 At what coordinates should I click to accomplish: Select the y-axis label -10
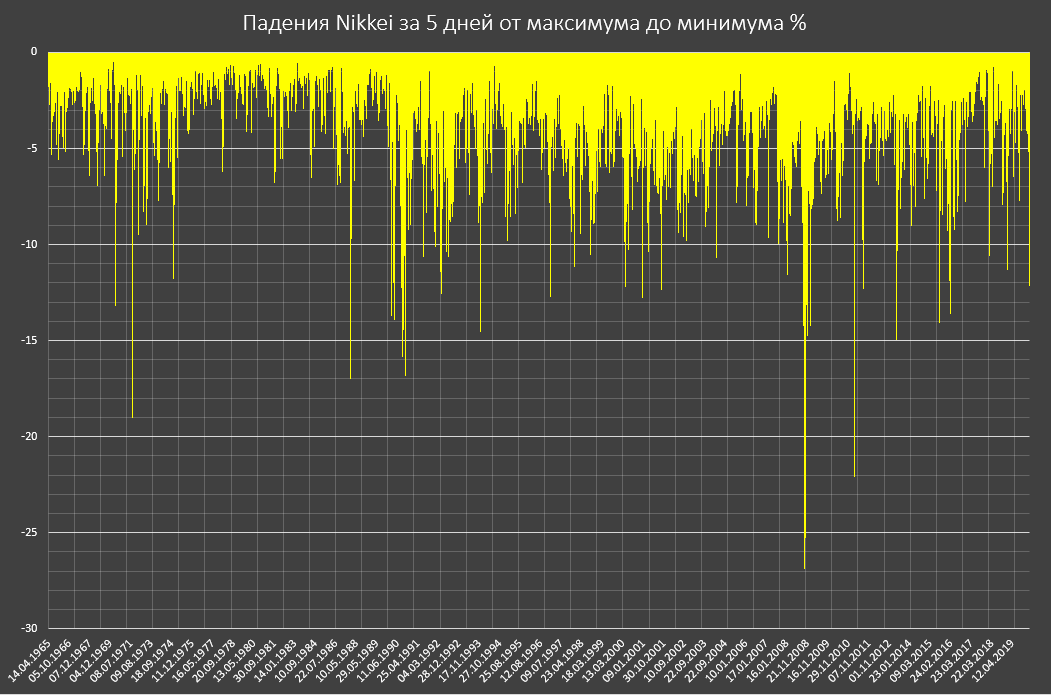click(x=29, y=244)
